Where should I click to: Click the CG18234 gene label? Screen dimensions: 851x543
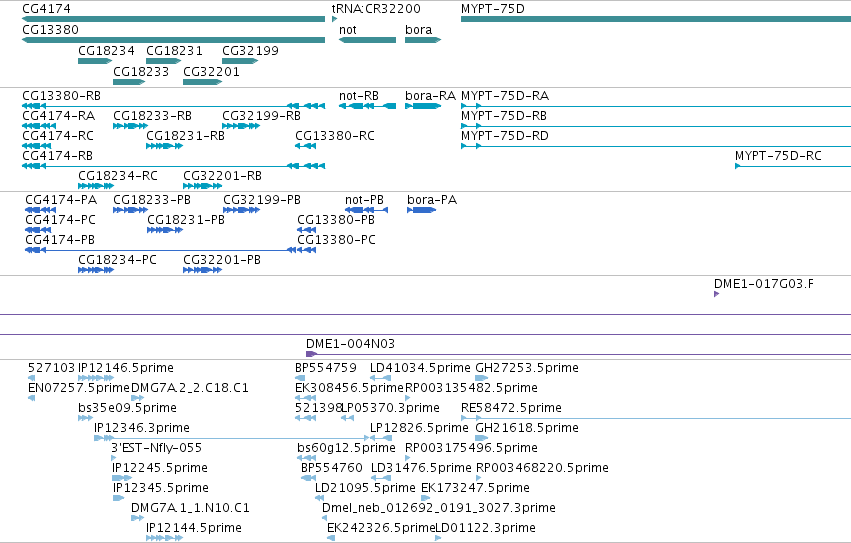[106, 50]
